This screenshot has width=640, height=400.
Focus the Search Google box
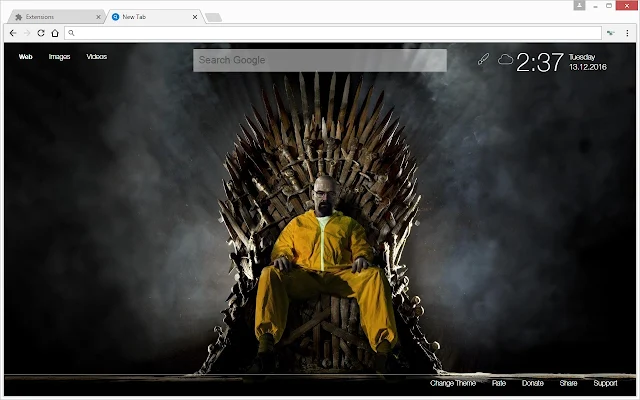point(320,60)
